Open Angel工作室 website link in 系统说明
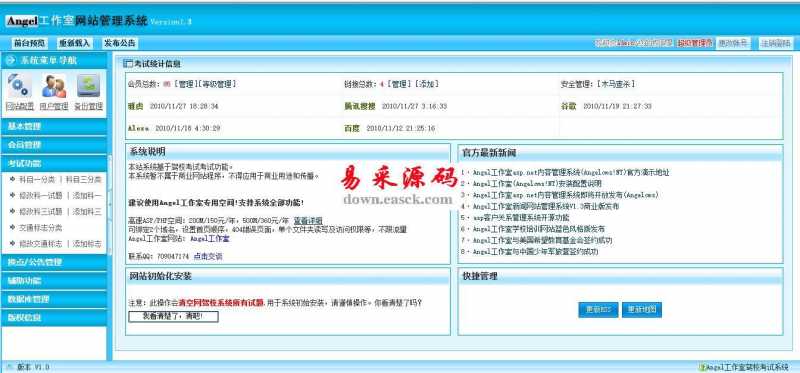This screenshot has width=800, height=373. pos(210,238)
